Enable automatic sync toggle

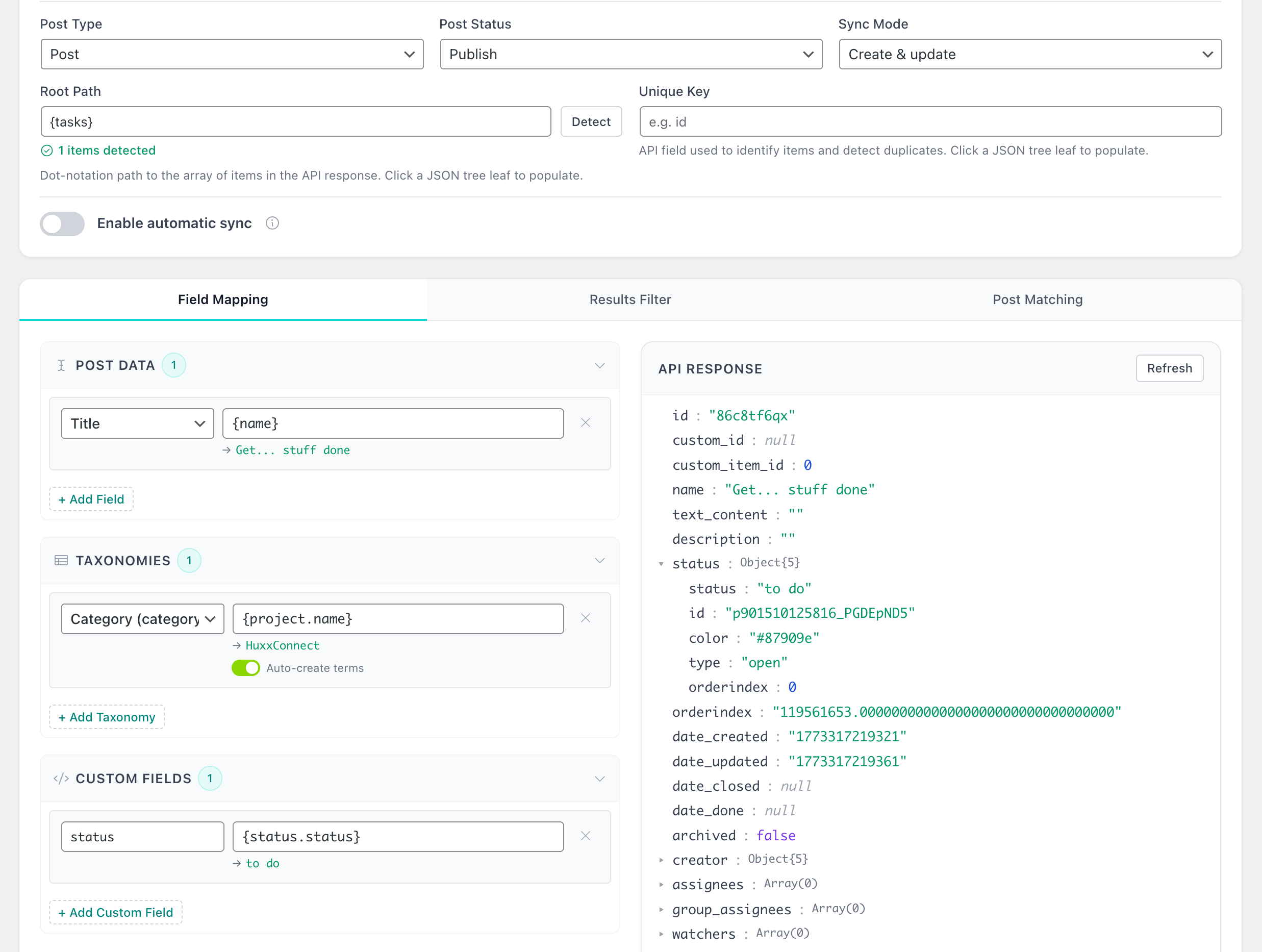pos(62,224)
